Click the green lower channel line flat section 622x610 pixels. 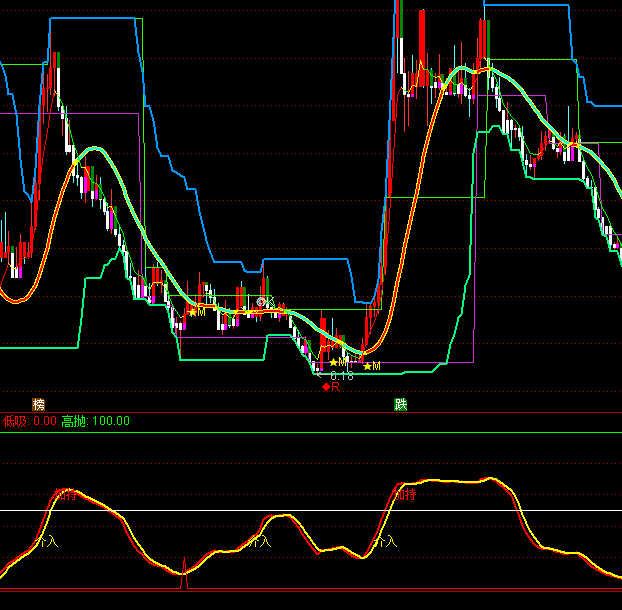(40, 348)
